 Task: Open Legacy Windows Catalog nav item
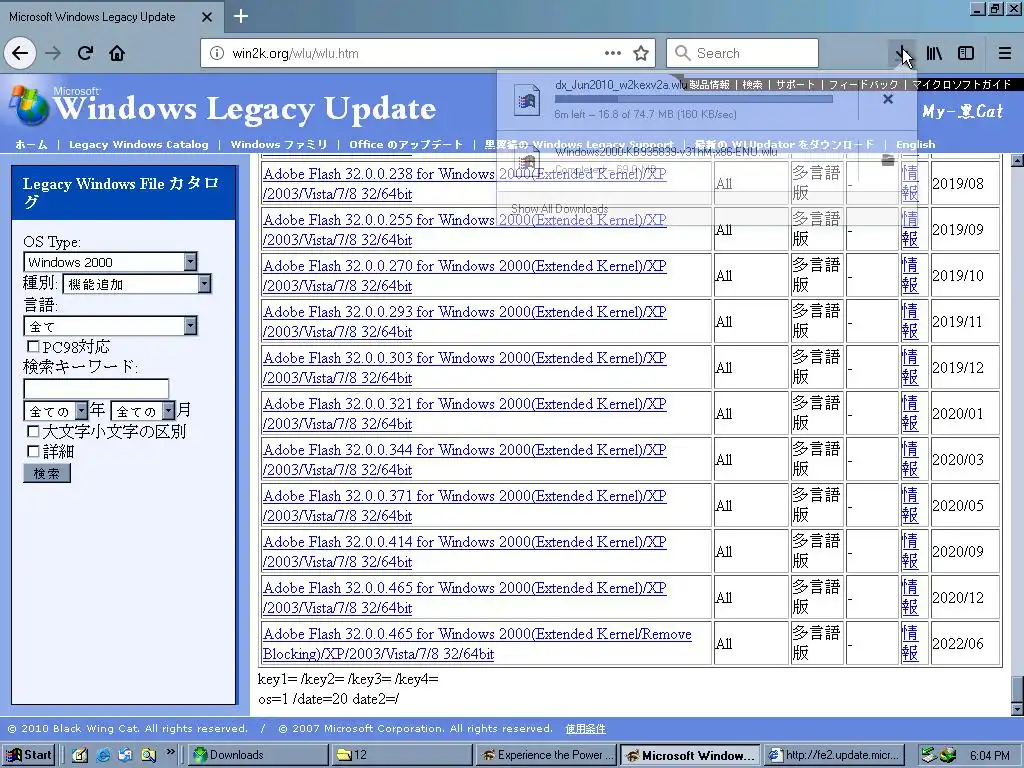click(x=138, y=144)
